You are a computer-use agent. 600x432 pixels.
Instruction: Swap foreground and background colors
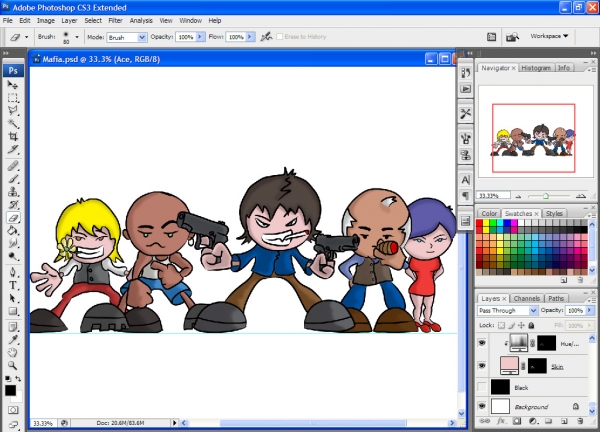pos(18,379)
